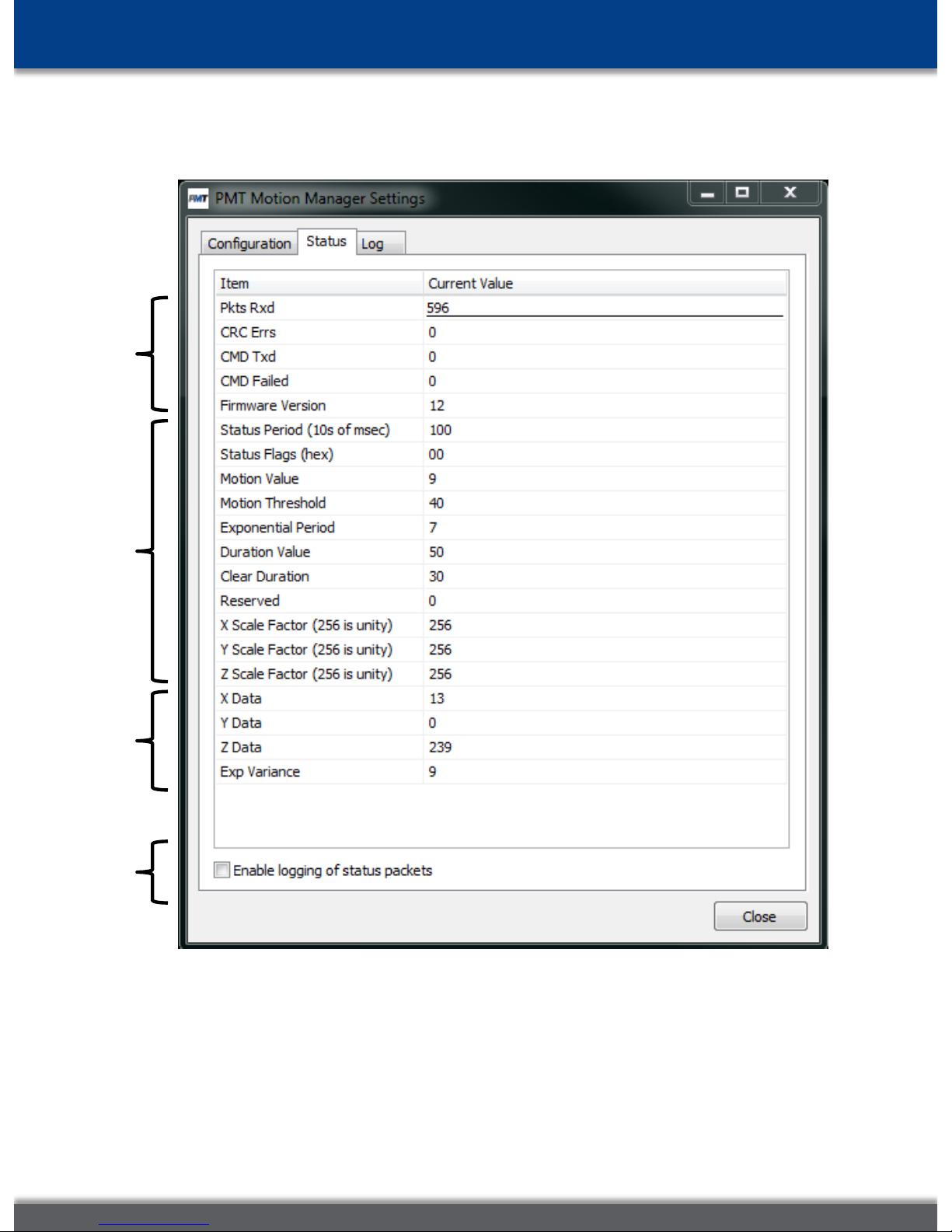Select the Y Data row
Screen dimensions: 952x1232
tap(501, 723)
